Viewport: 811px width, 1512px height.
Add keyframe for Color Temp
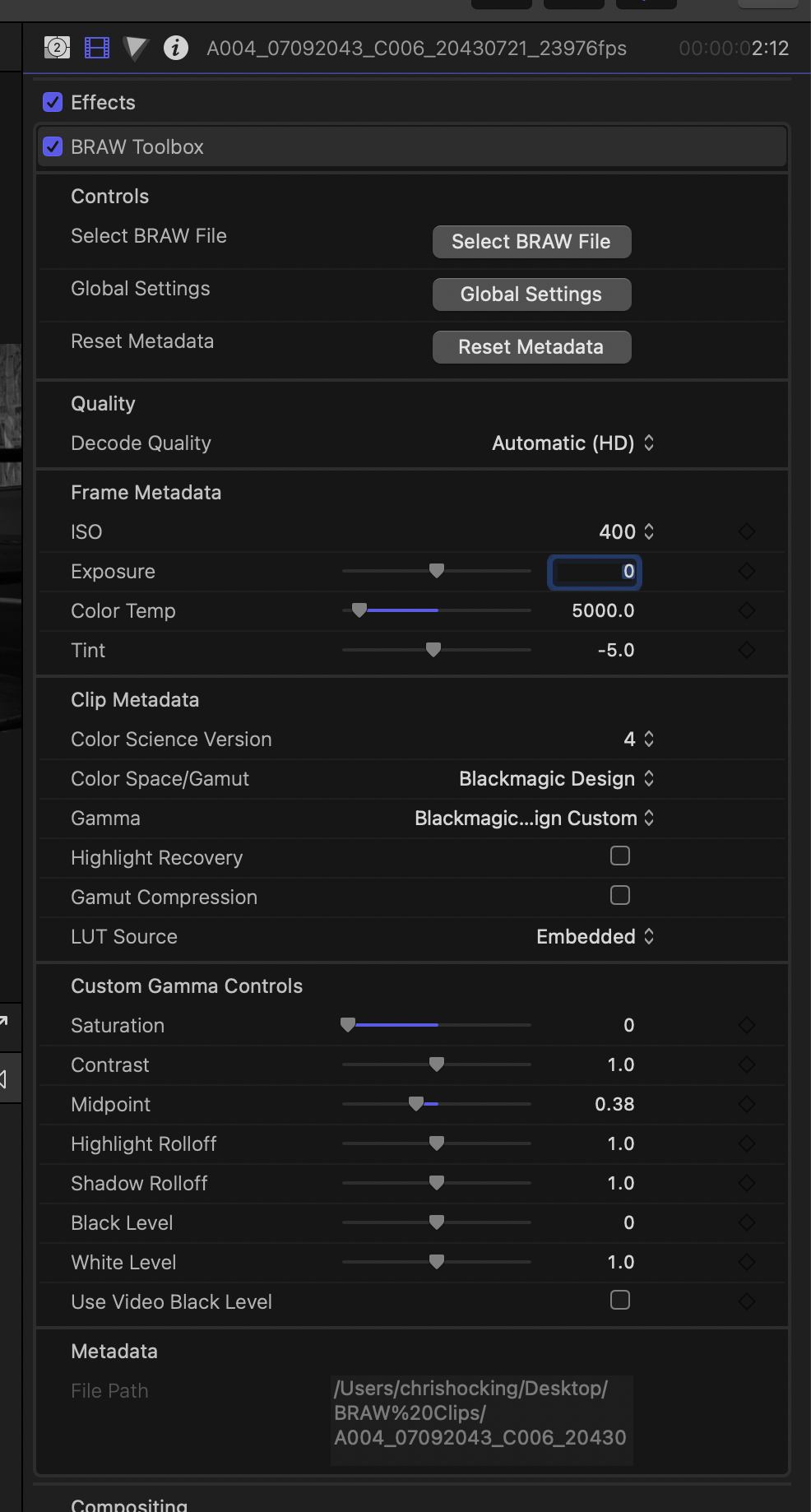[x=747, y=610]
